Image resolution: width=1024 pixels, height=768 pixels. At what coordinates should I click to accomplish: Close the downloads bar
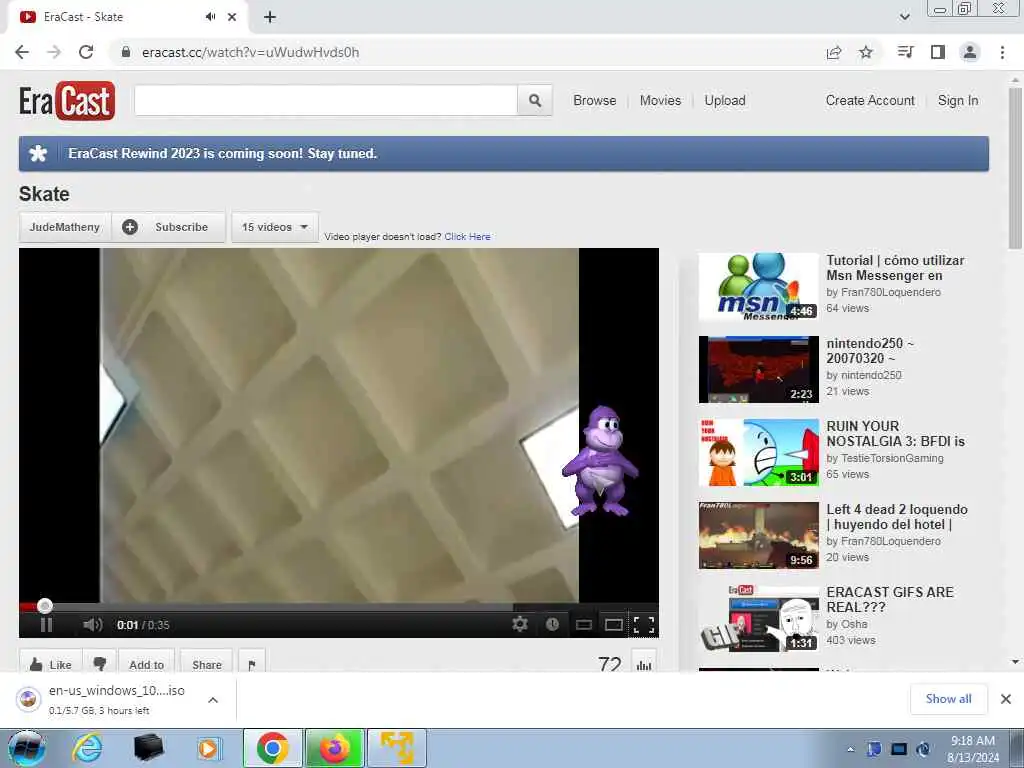1006,699
